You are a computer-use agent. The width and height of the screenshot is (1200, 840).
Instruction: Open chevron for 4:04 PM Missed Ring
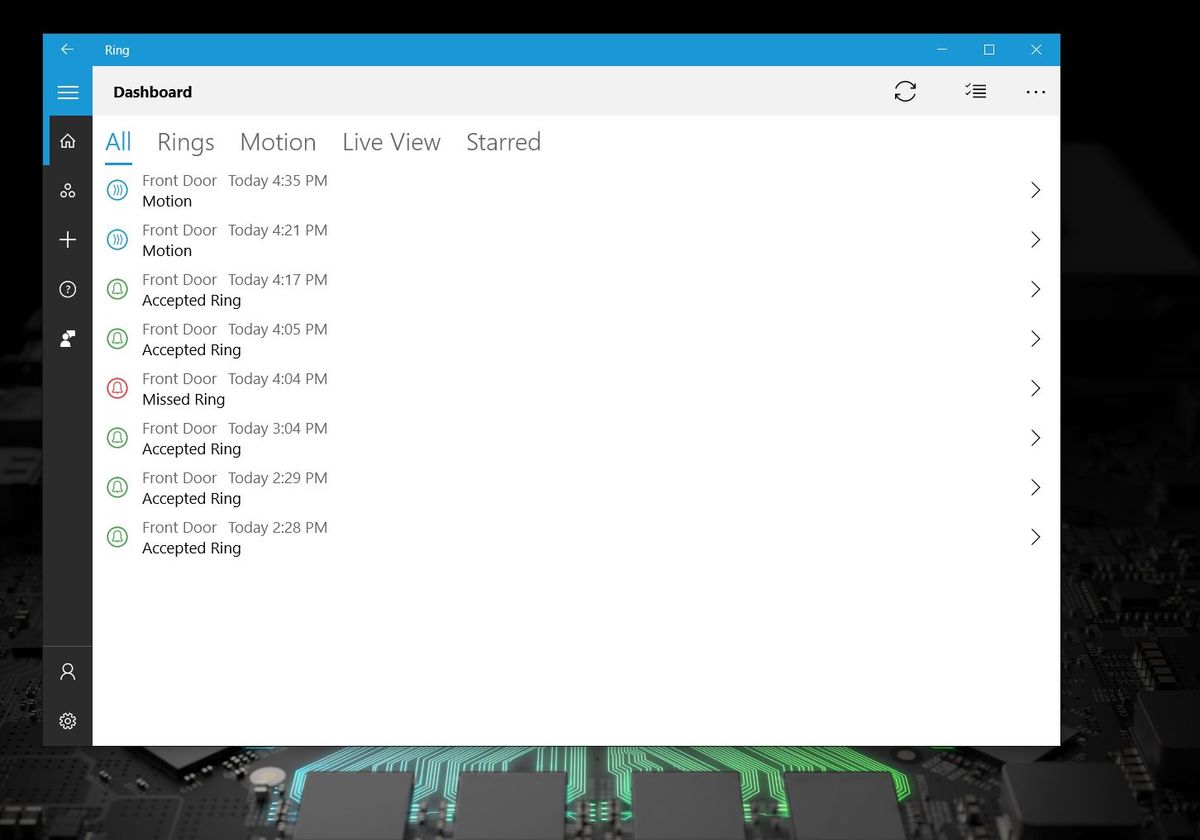pyautogui.click(x=1036, y=388)
